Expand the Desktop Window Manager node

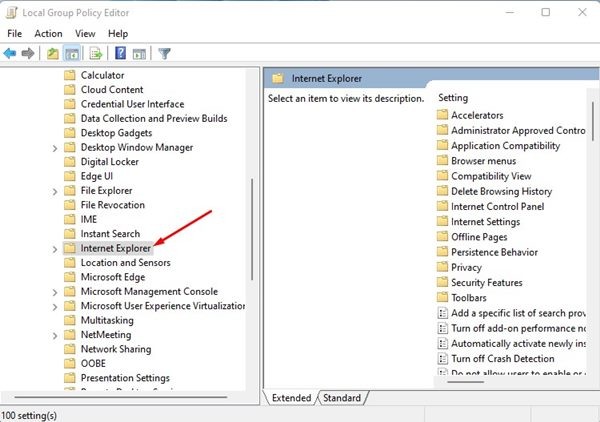[55, 148]
